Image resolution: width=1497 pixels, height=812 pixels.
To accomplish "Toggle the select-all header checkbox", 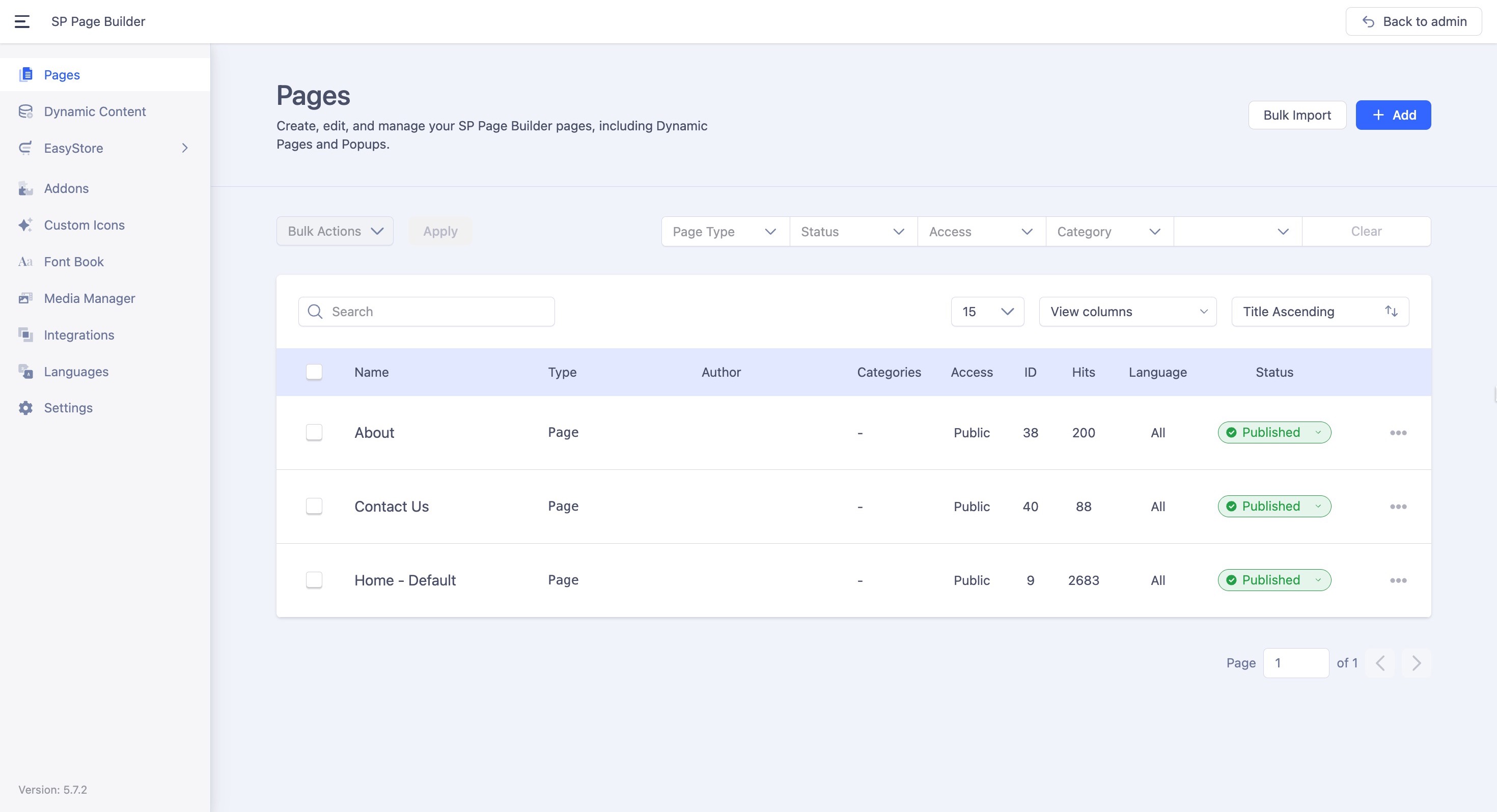I will (x=314, y=372).
